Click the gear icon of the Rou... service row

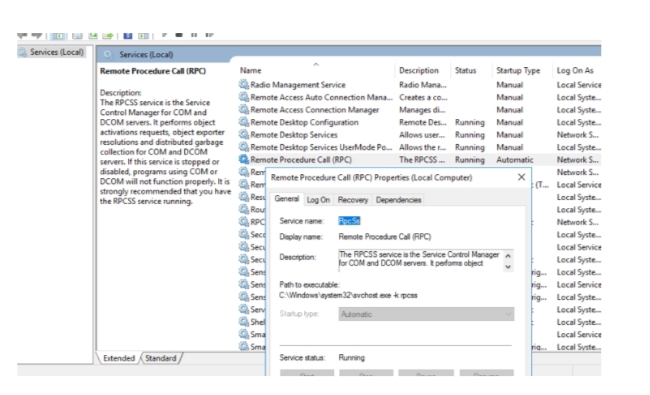click(x=244, y=209)
